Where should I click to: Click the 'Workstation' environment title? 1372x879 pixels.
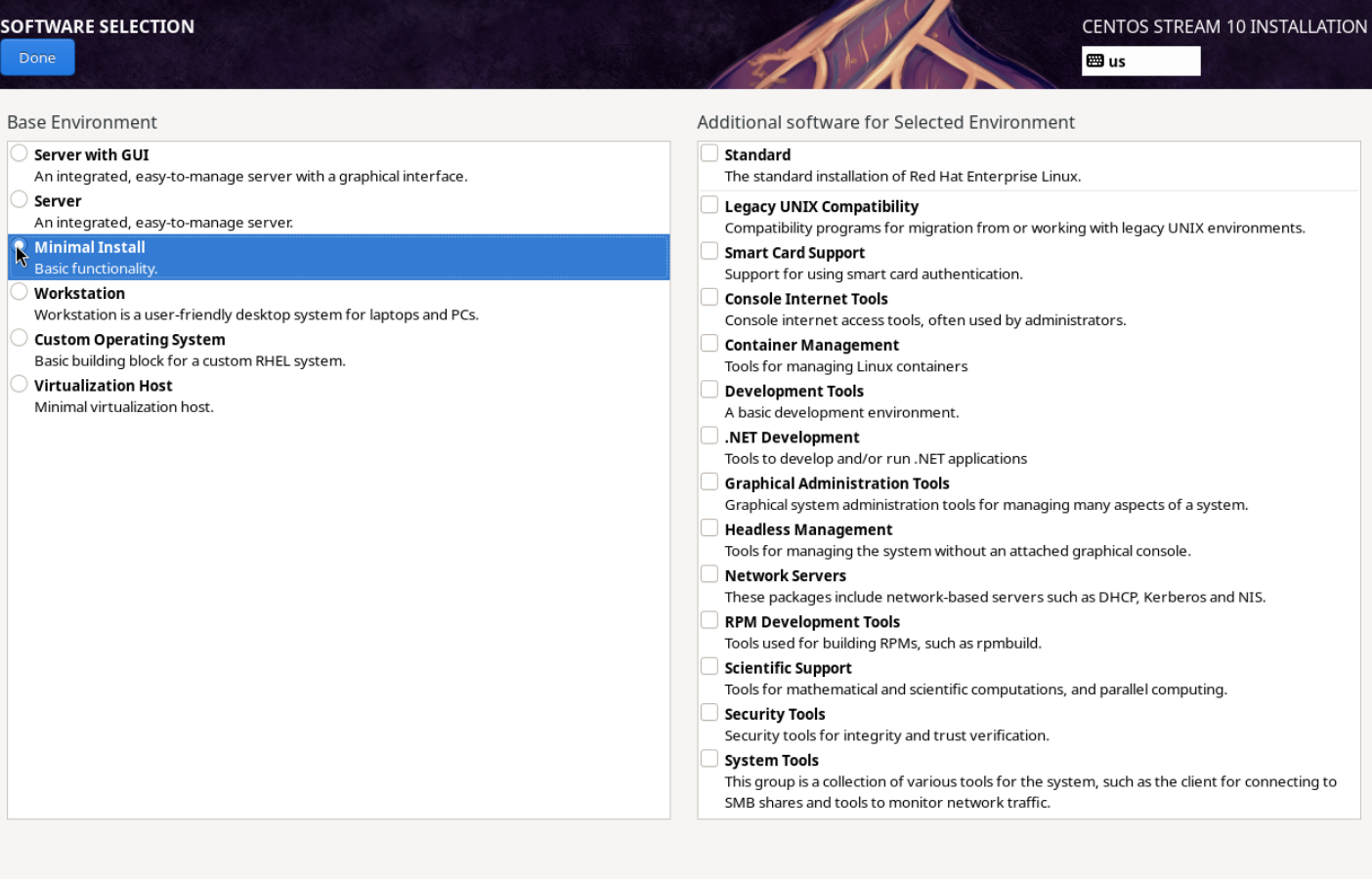pyautogui.click(x=79, y=293)
